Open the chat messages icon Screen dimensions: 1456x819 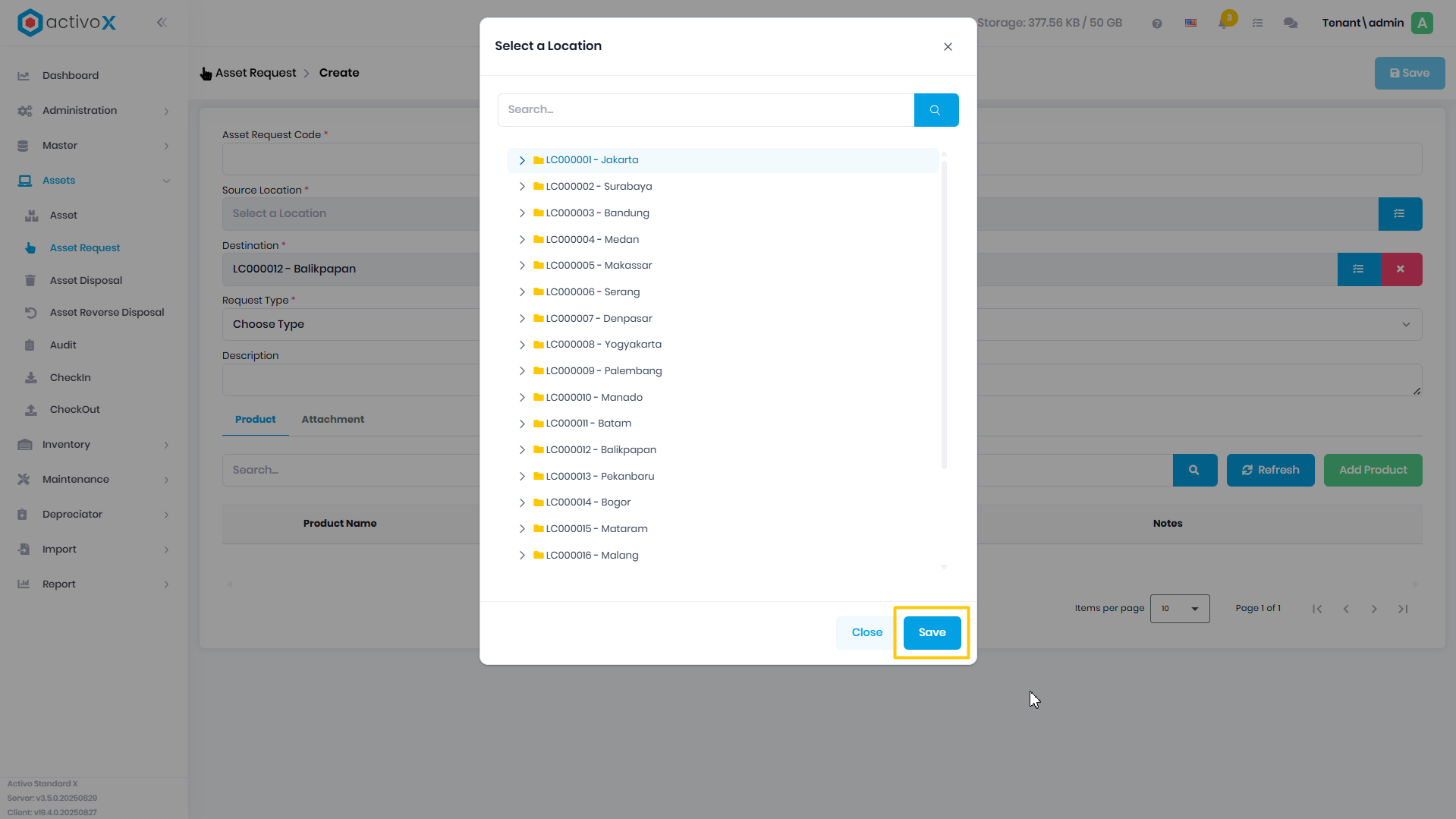(x=1290, y=24)
